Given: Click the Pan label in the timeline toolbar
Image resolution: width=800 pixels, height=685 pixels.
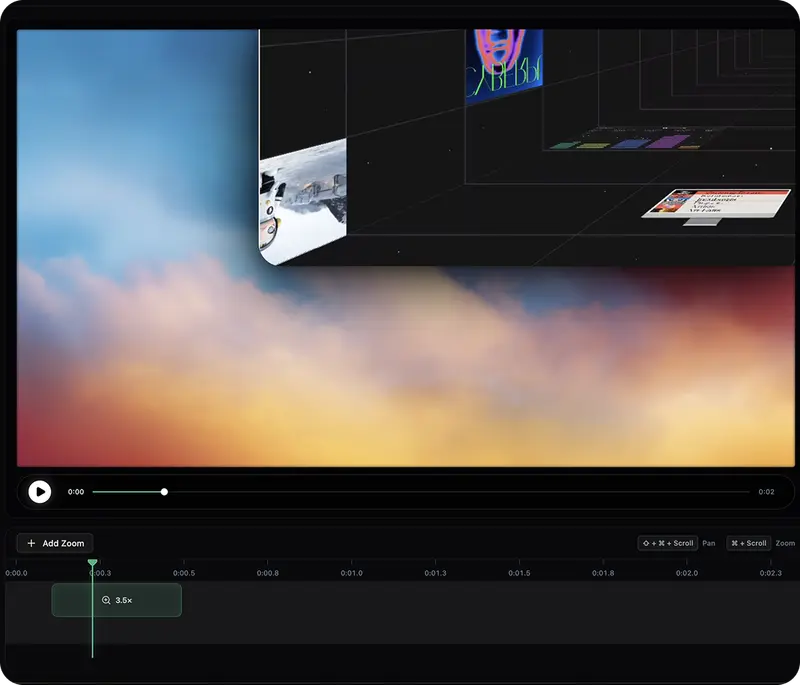Looking at the screenshot, I should coord(708,543).
